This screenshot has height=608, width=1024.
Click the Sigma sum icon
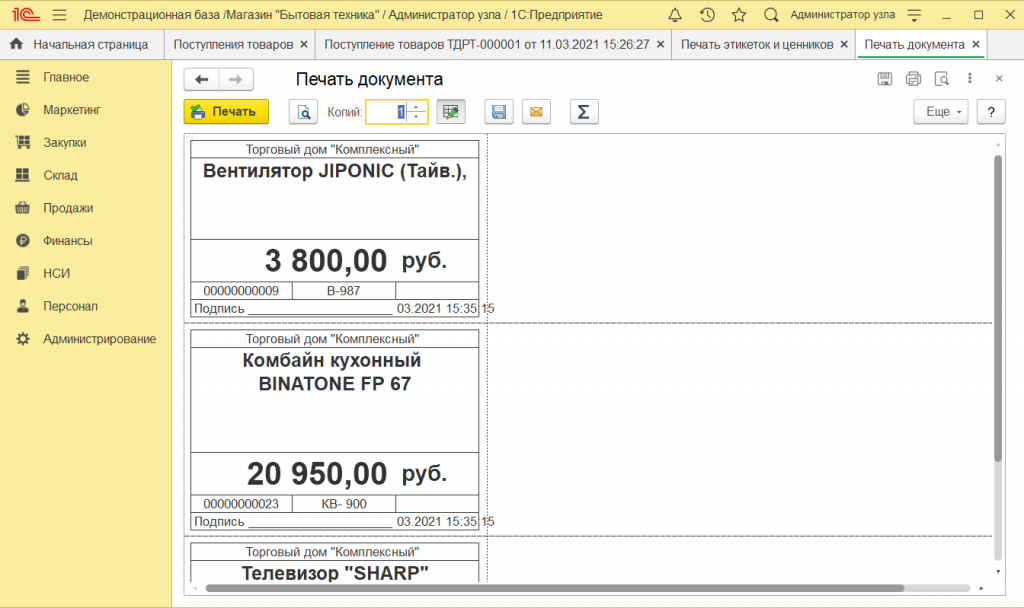tap(584, 112)
